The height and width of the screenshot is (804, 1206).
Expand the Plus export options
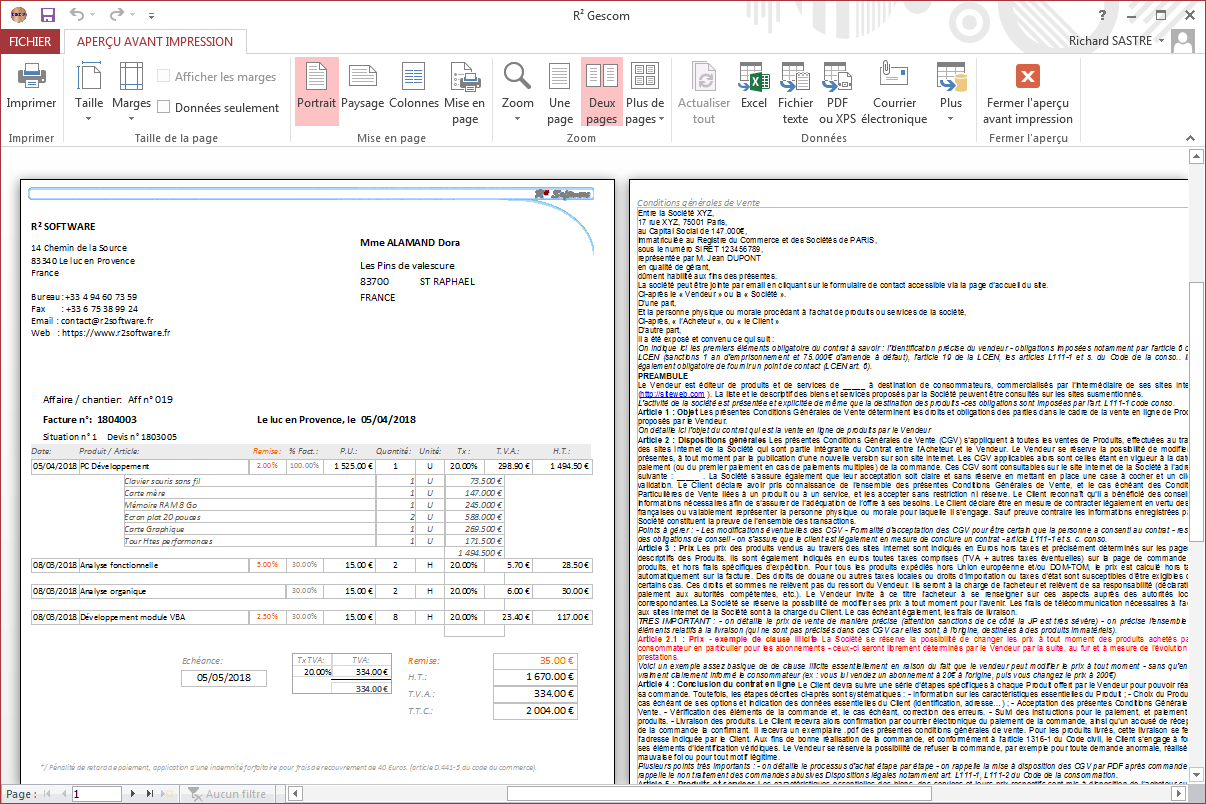[x=951, y=91]
